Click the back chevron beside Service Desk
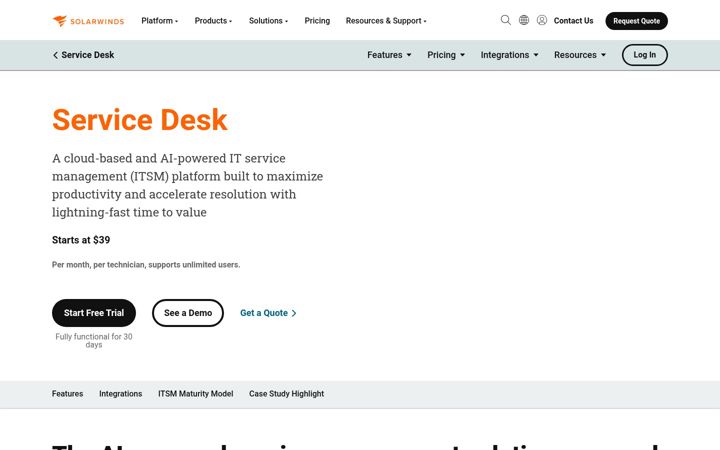Screen dimensions: 720x450 point(55,55)
